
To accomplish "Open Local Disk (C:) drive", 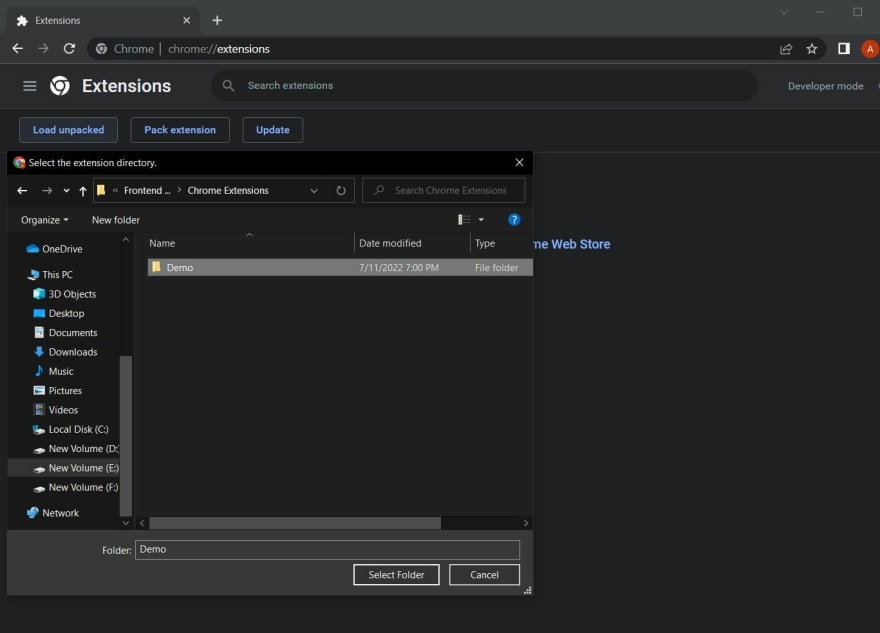I will tap(79, 429).
